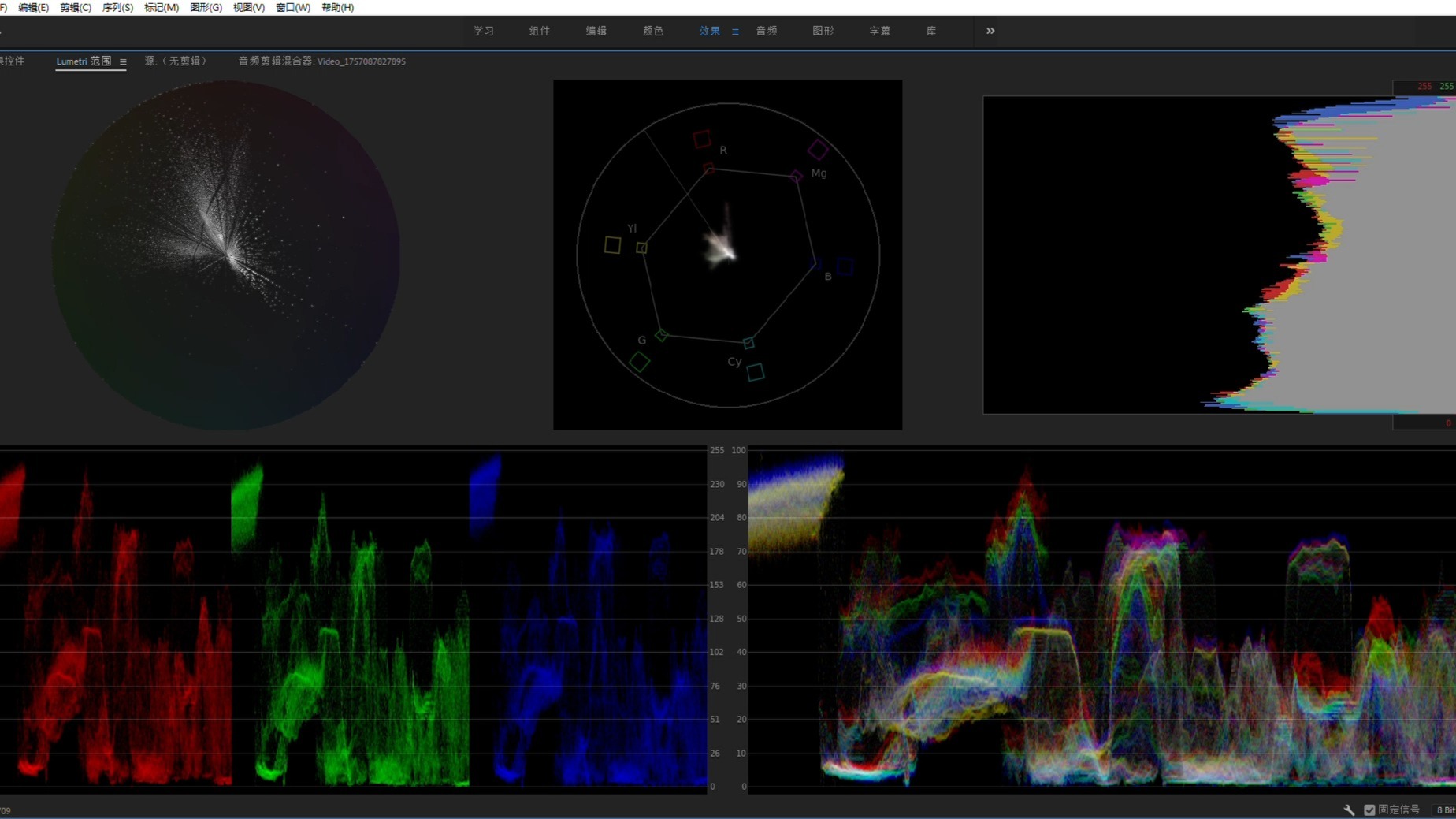Click the RGB parade scope
This screenshot has height=819, width=1456.
point(353,618)
